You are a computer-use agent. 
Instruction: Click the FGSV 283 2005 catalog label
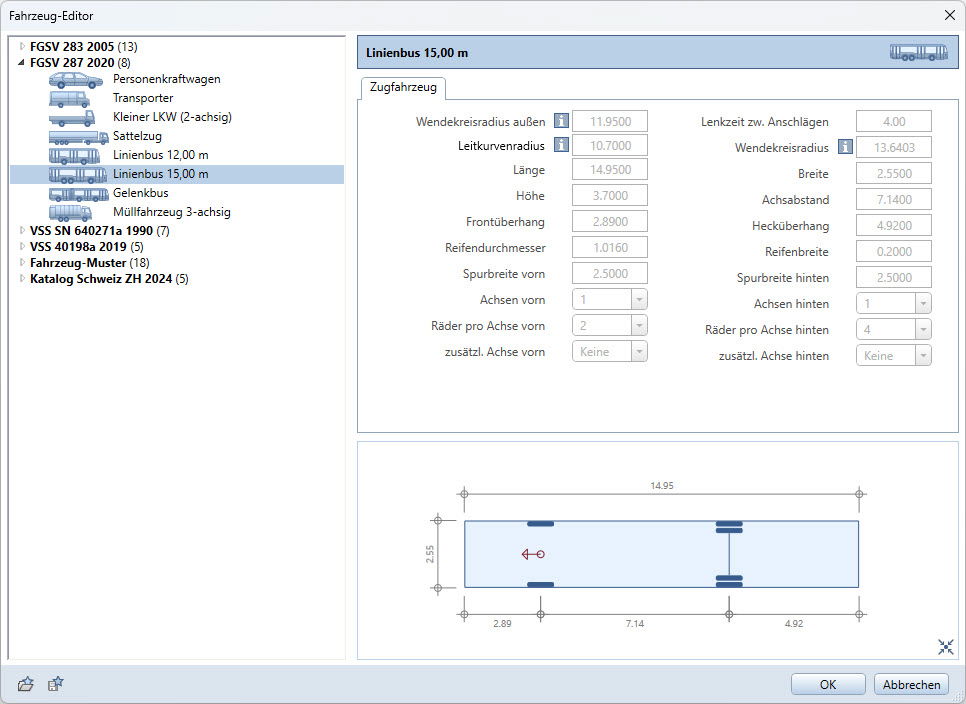click(72, 47)
